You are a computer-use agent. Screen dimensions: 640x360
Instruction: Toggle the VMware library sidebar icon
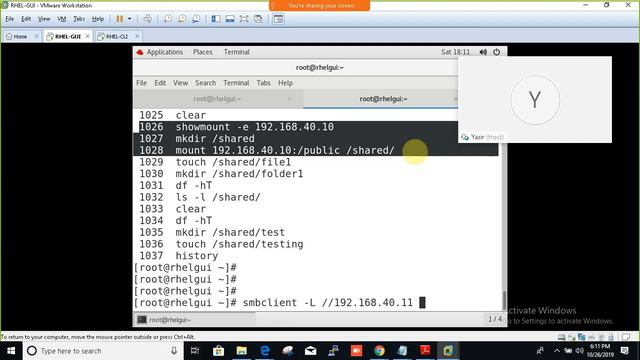point(216,19)
